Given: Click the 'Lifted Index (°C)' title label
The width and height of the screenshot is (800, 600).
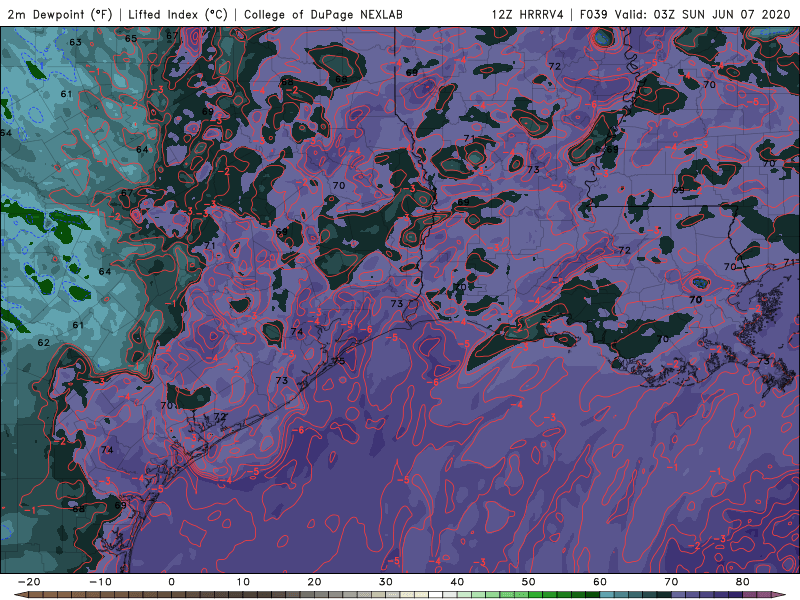Looking at the screenshot, I should pyautogui.click(x=178, y=14).
